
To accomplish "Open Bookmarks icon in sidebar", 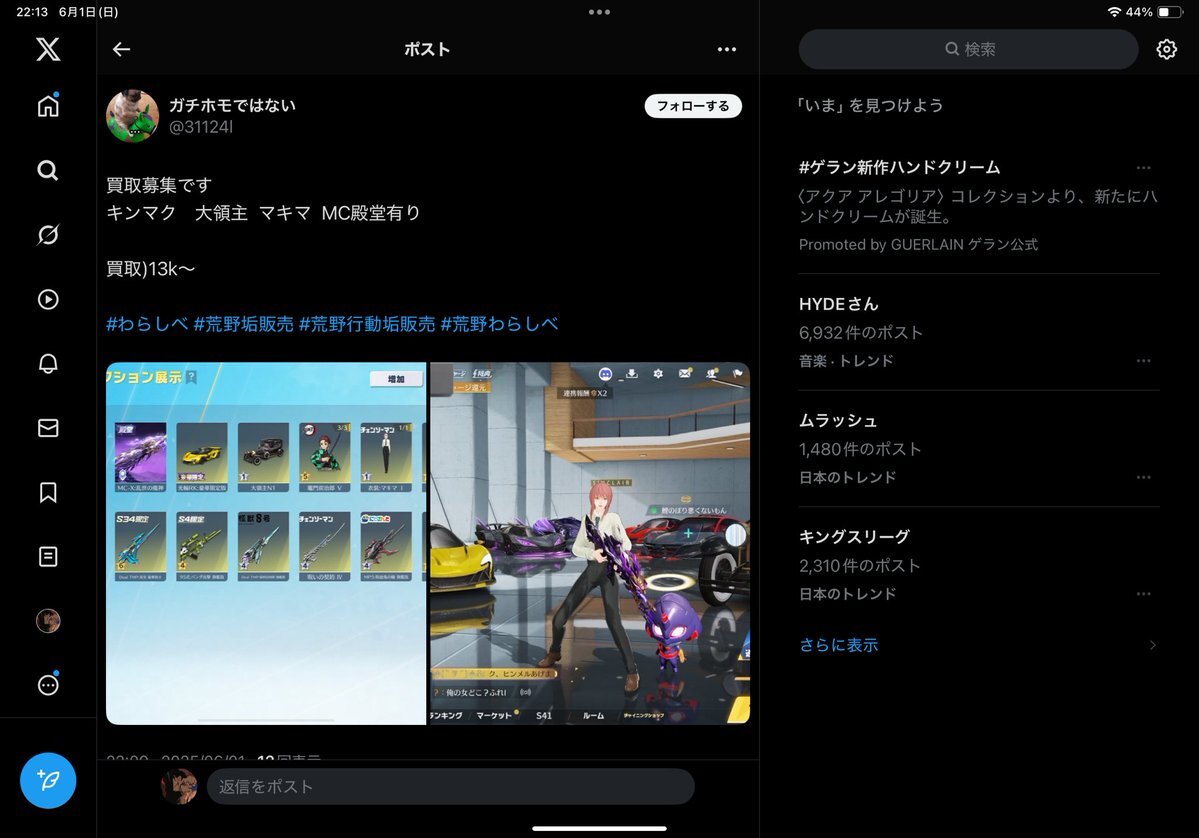I will pyautogui.click(x=48, y=492).
